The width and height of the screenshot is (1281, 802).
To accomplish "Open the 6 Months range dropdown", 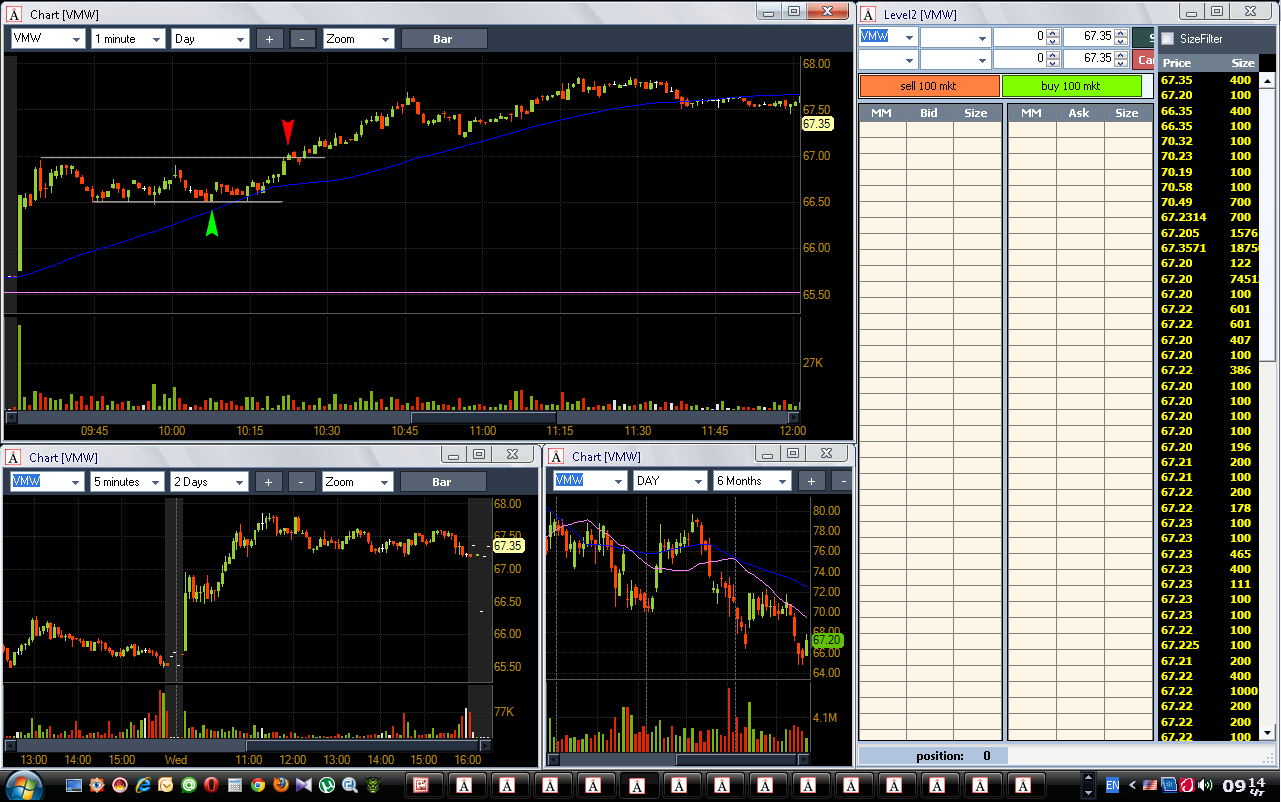I will (782, 481).
